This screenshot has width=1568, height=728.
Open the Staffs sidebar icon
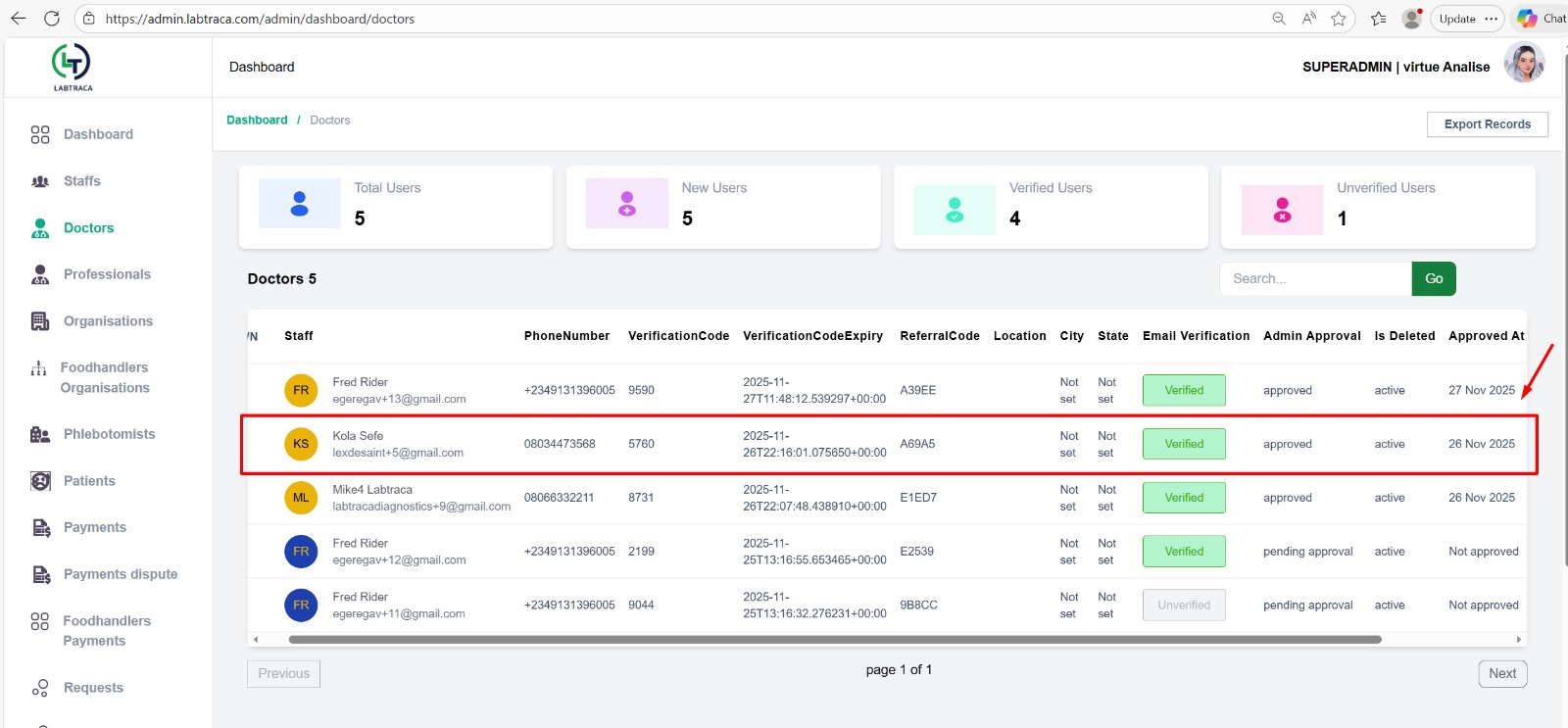click(x=40, y=181)
